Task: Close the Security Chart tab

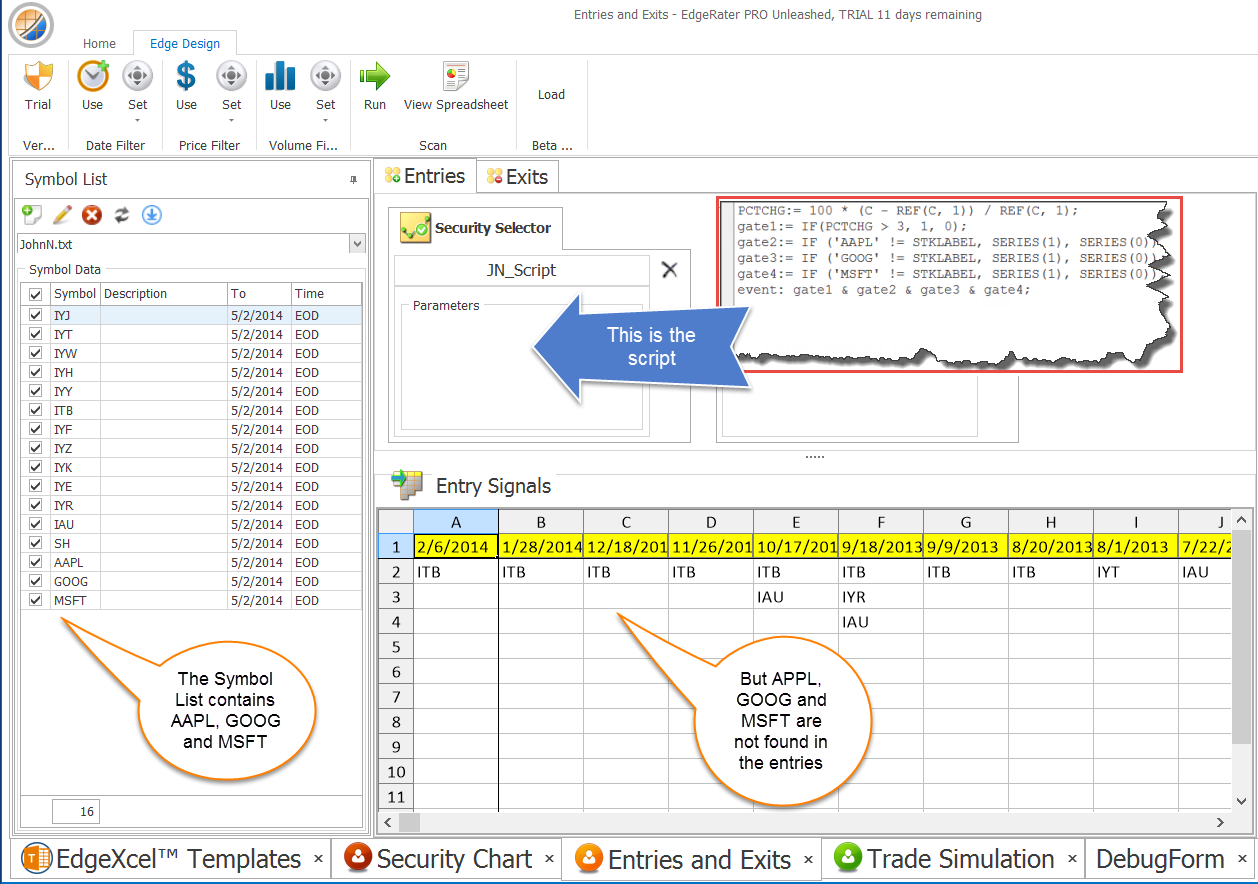Action: 549,859
